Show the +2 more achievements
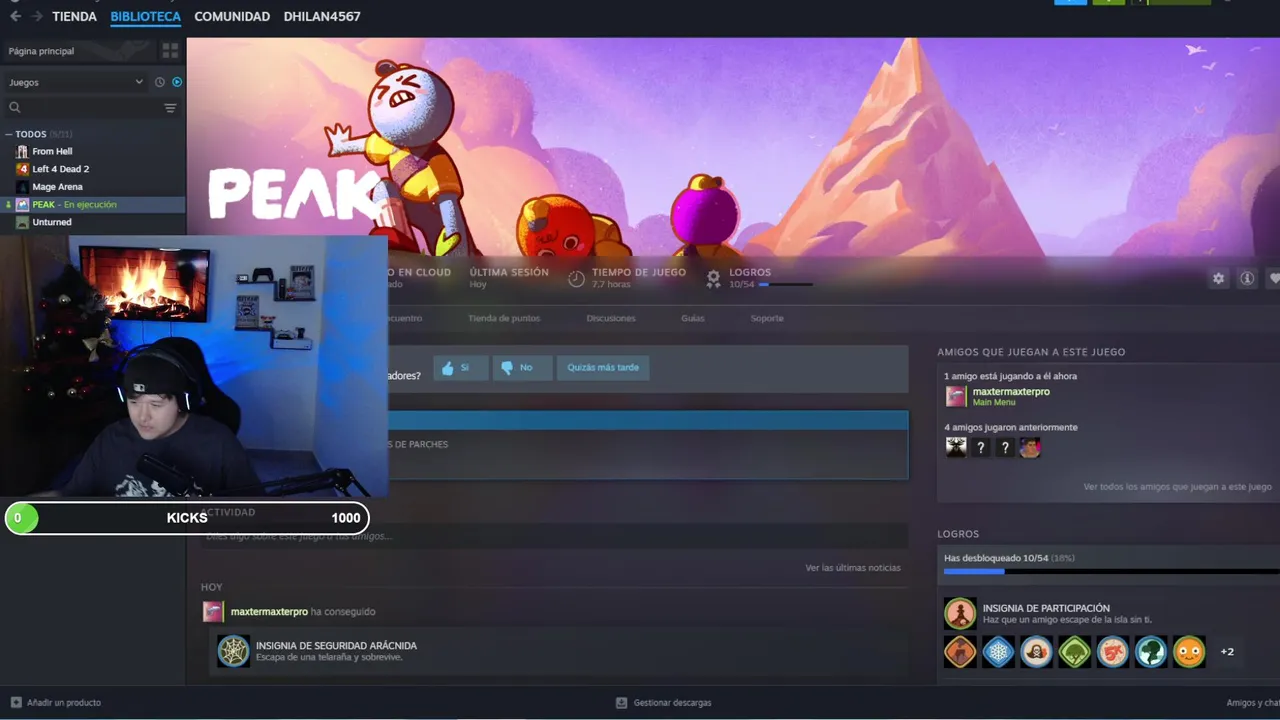Image resolution: width=1280 pixels, height=720 pixels. tap(1227, 652)
